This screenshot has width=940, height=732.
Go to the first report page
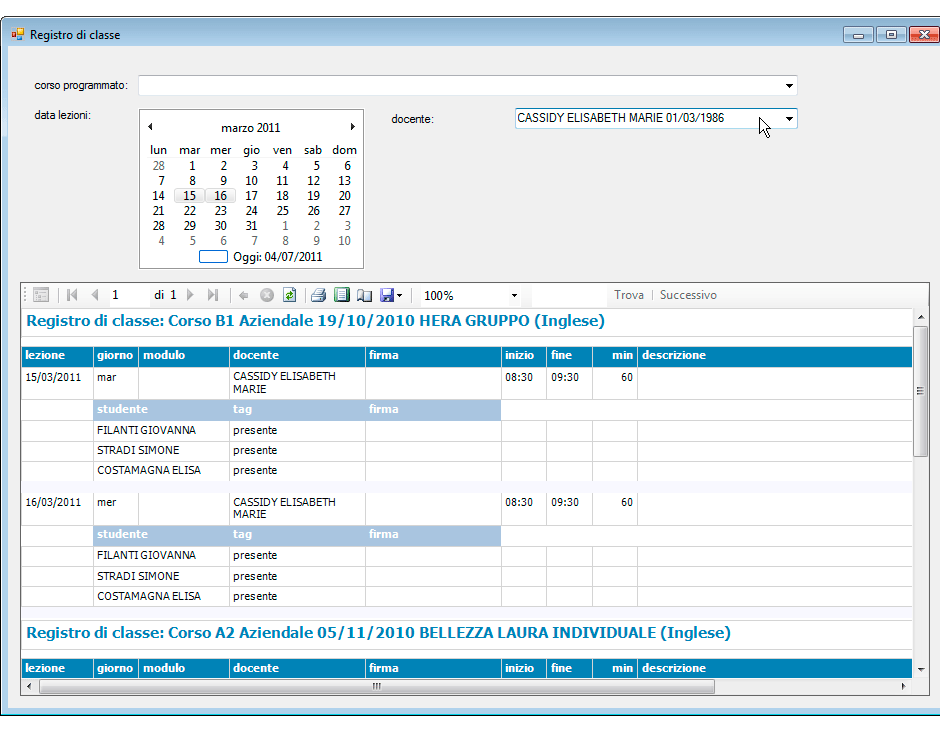tap(73, 295)
